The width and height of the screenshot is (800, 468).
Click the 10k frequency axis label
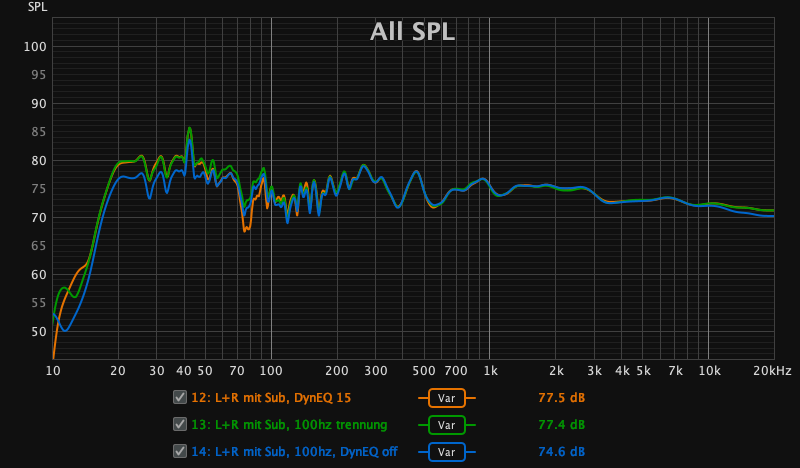click(708, 370)
